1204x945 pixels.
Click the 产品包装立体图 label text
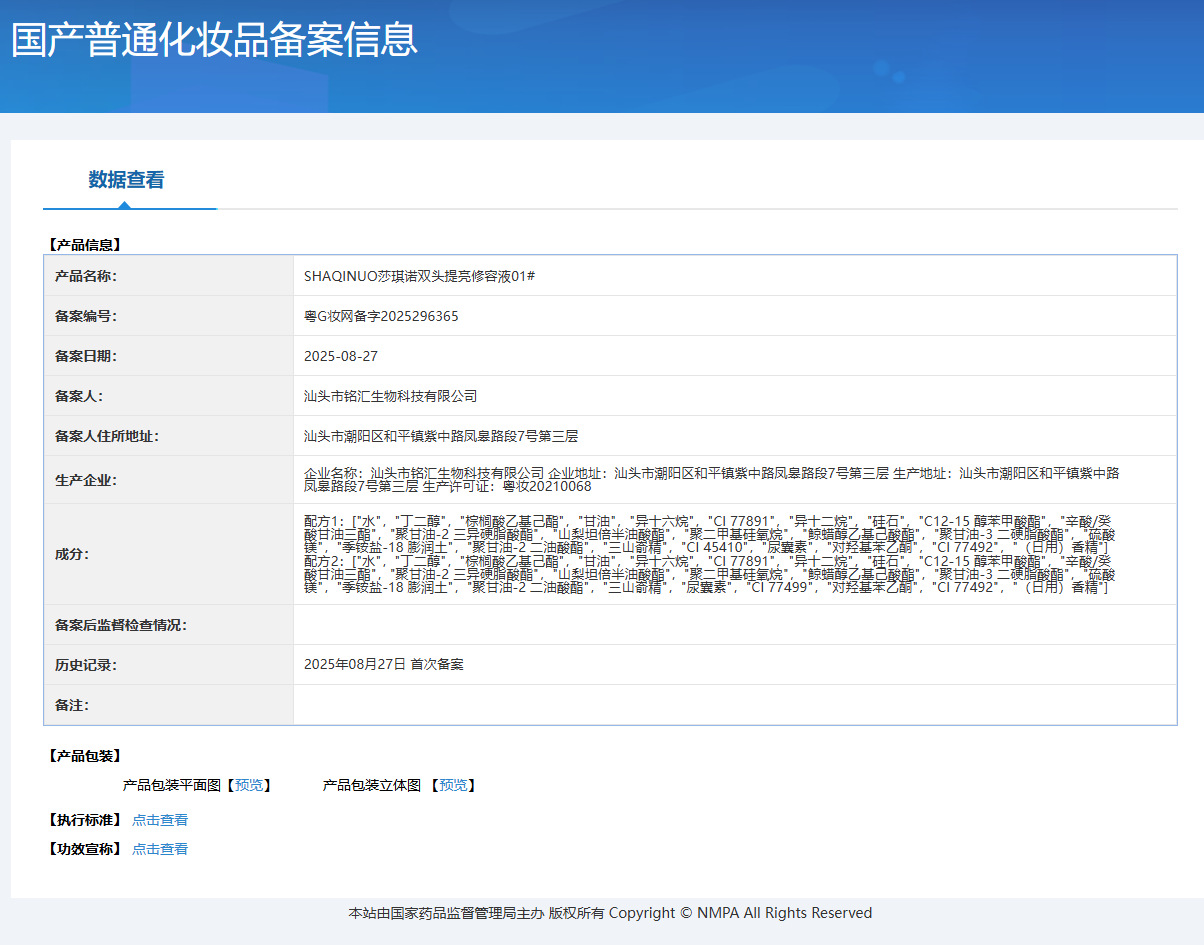pyautogui.click(x=371, y=786)
